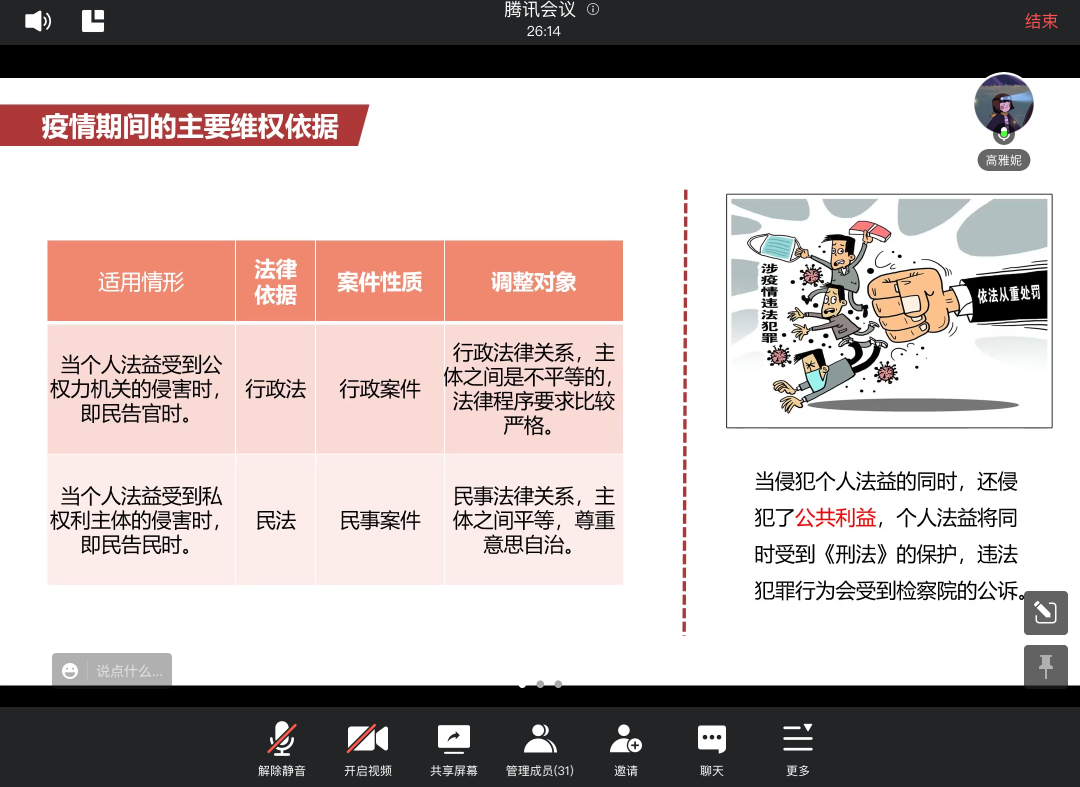This screenshot has height=787, width=1080.
Task: Open the emoji picker smiley icon
Action: [x=70, y=671]
